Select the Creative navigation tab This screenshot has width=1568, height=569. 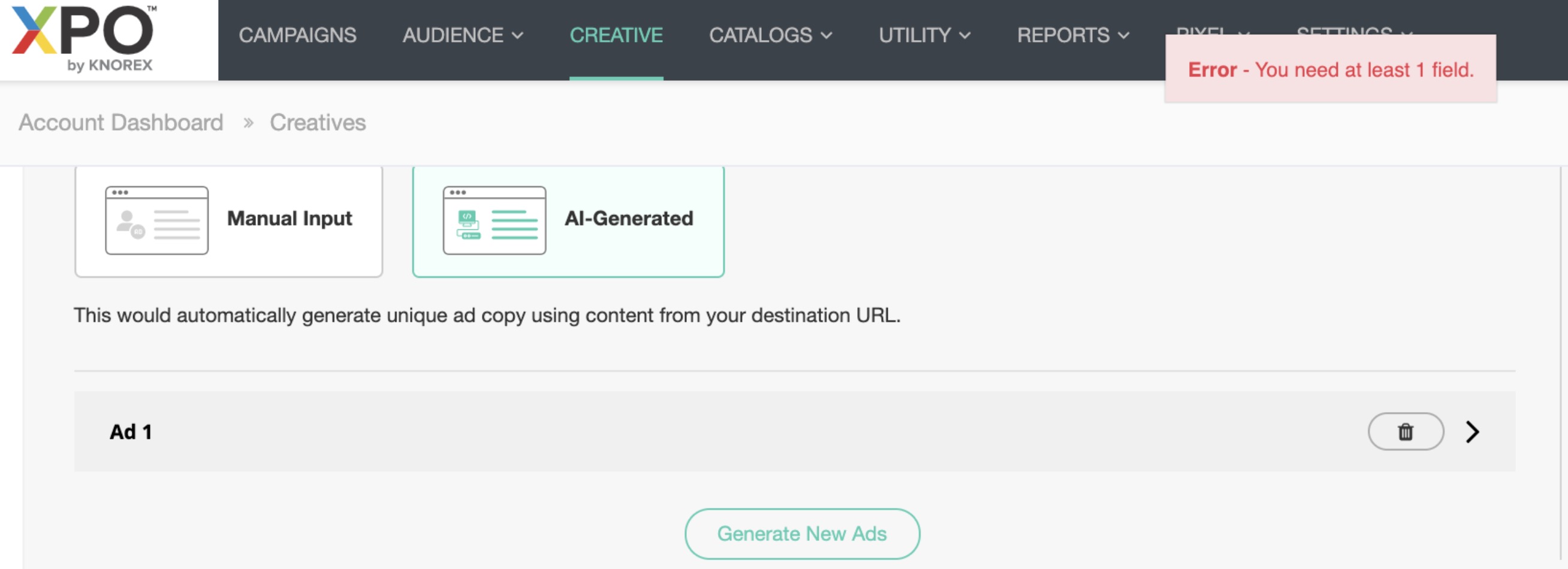[616, 35]
